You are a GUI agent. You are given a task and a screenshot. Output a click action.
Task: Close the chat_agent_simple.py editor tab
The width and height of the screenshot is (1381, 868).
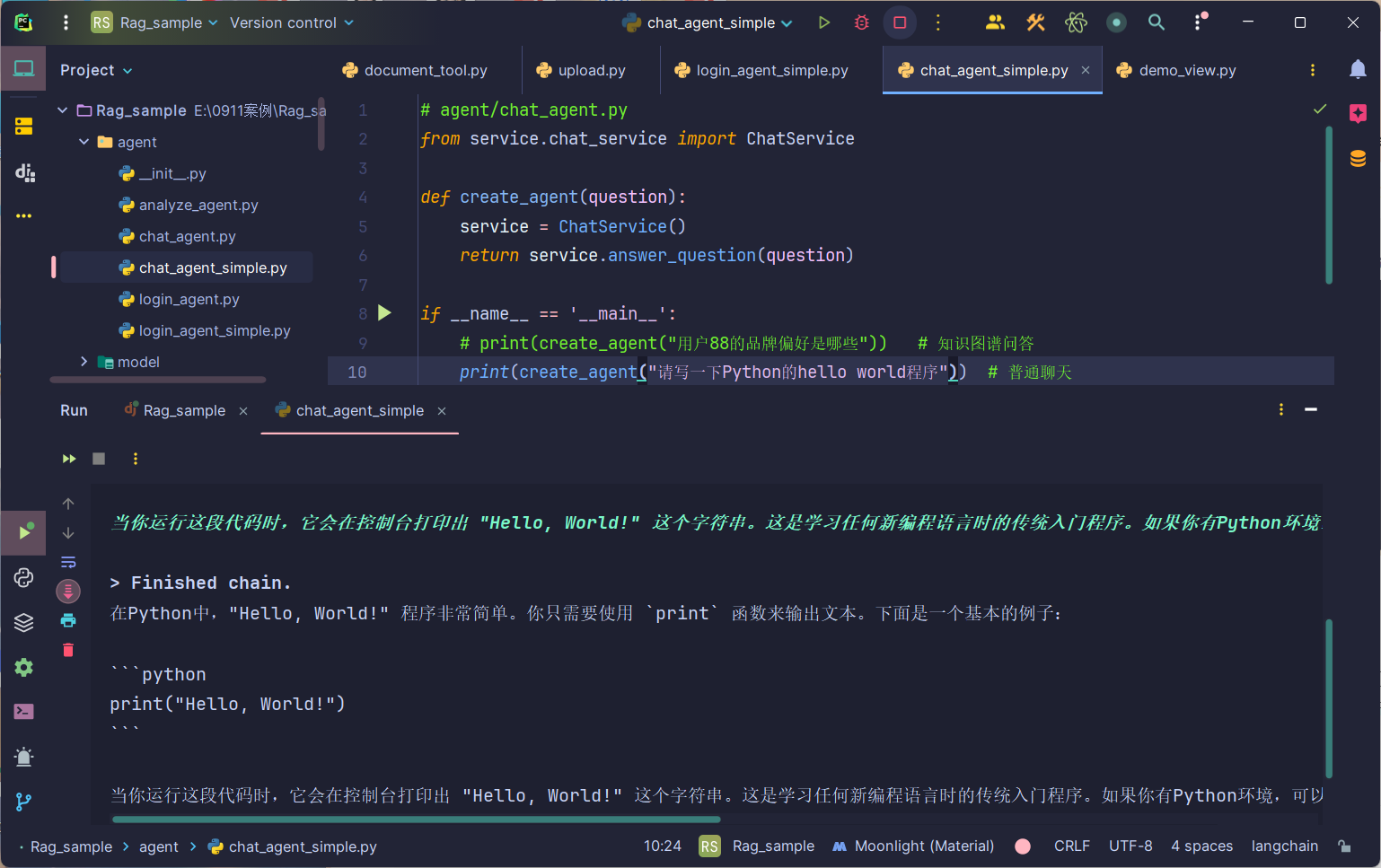point(1086,70)
